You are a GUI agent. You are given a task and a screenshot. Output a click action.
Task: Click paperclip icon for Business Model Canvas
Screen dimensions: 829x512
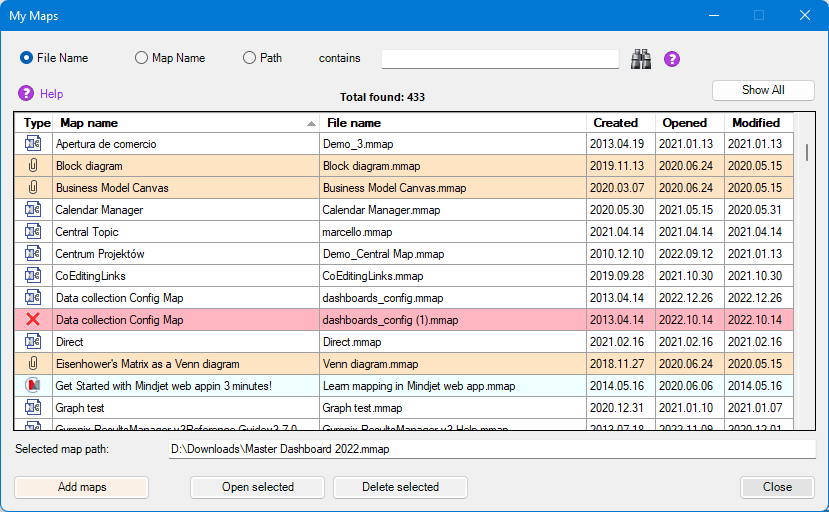point(33,187)
